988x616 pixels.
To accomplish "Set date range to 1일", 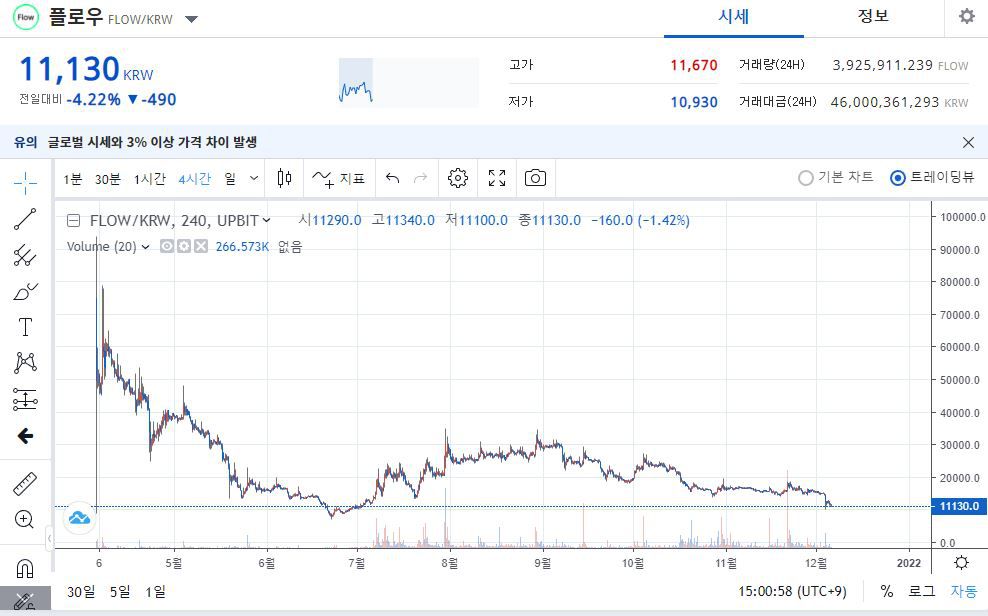I will [x=156, y=592].
